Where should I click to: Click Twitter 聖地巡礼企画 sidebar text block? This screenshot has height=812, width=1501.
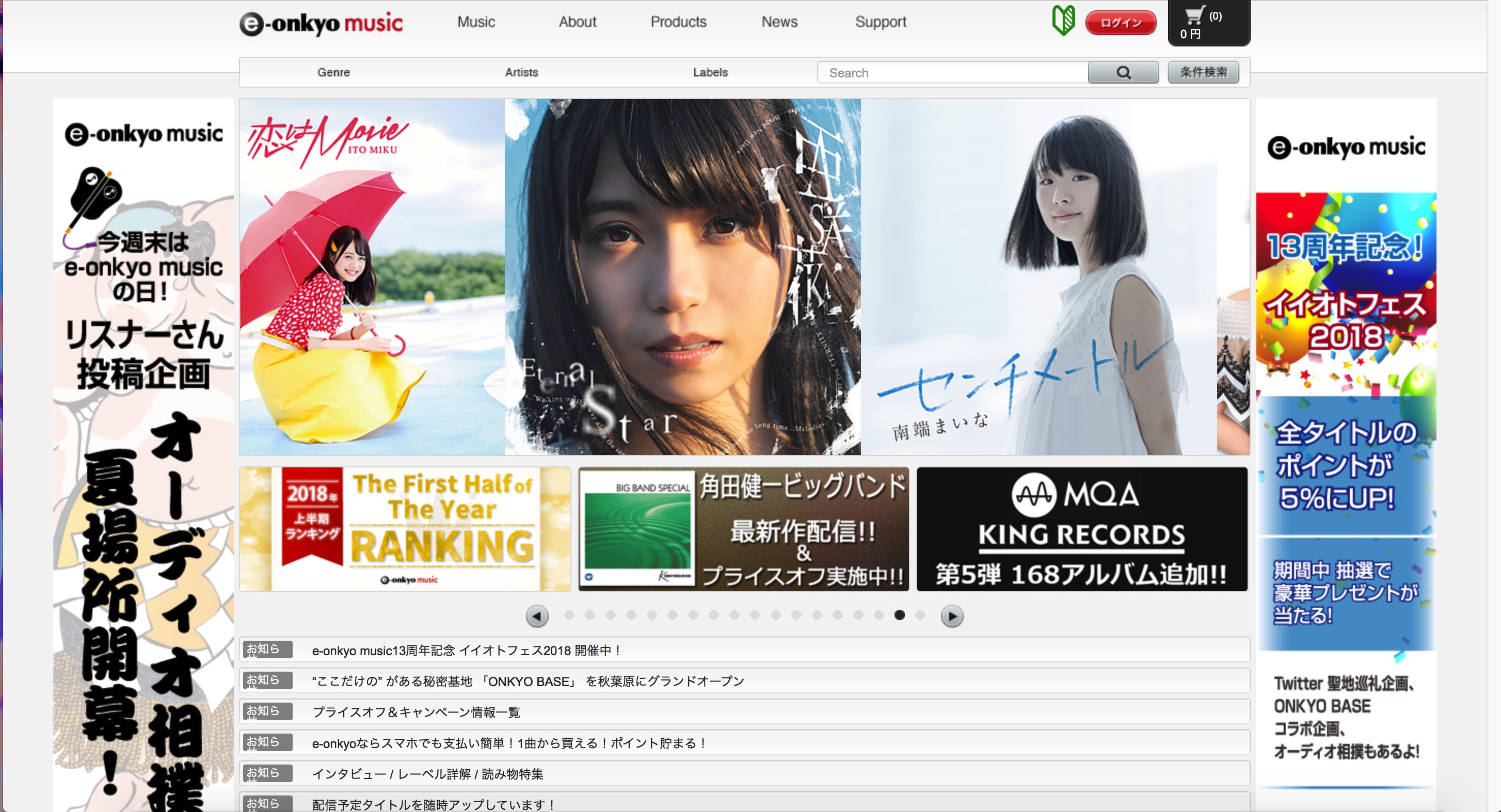tap(1346, 718)
